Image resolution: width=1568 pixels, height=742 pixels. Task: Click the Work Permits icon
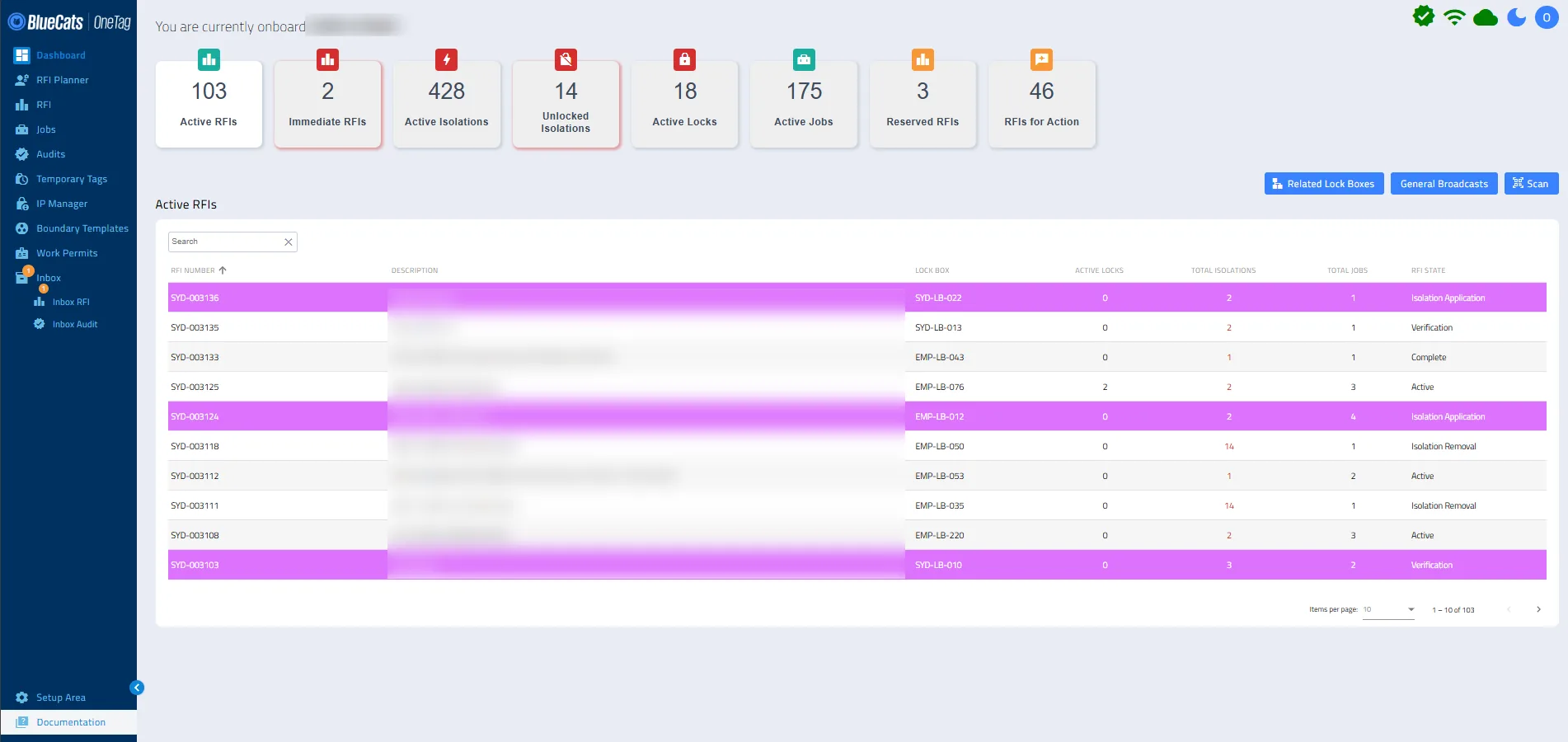22,253
